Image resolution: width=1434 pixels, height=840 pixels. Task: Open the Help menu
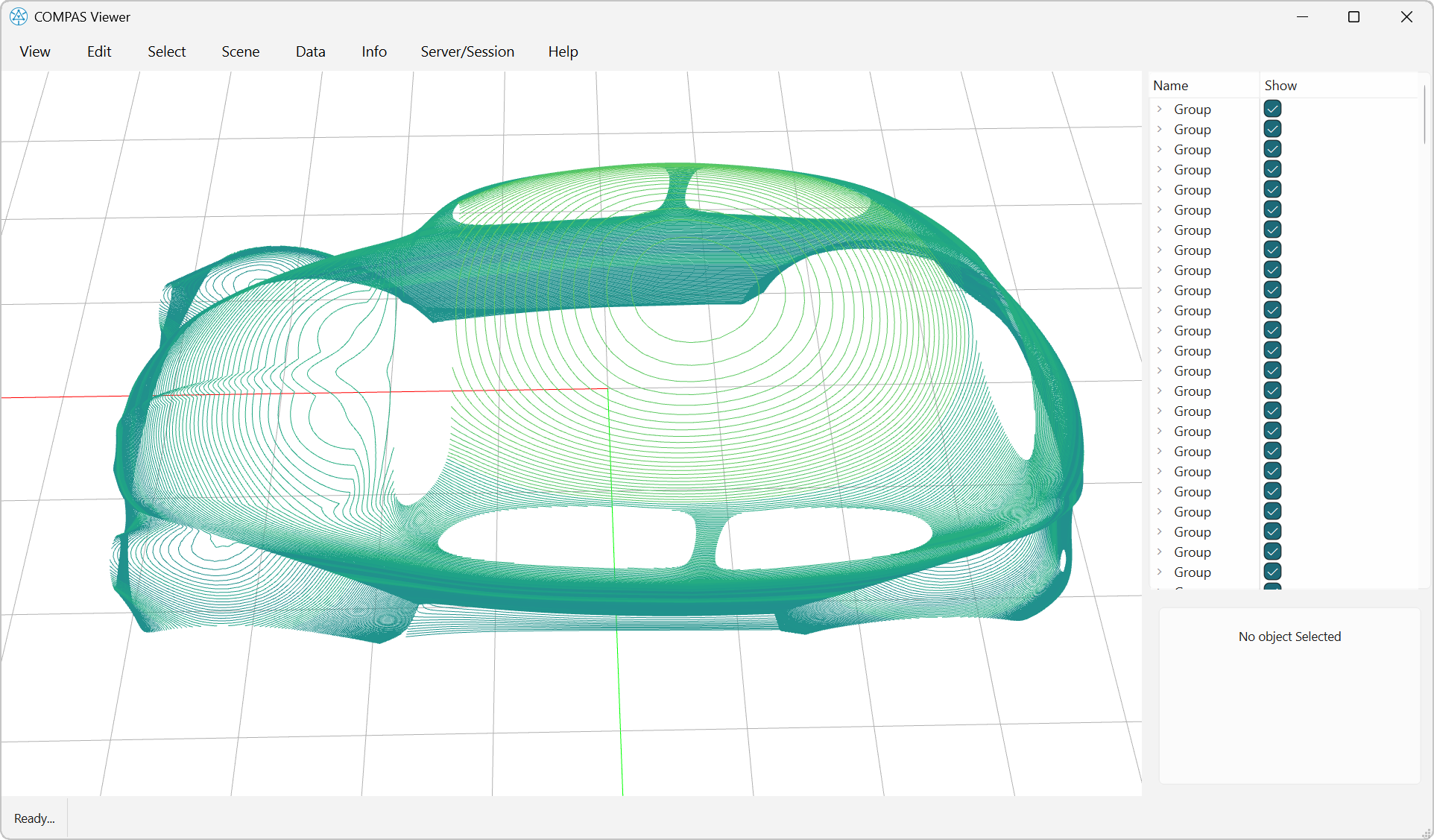pyautogui.click(x=563, y=51)
